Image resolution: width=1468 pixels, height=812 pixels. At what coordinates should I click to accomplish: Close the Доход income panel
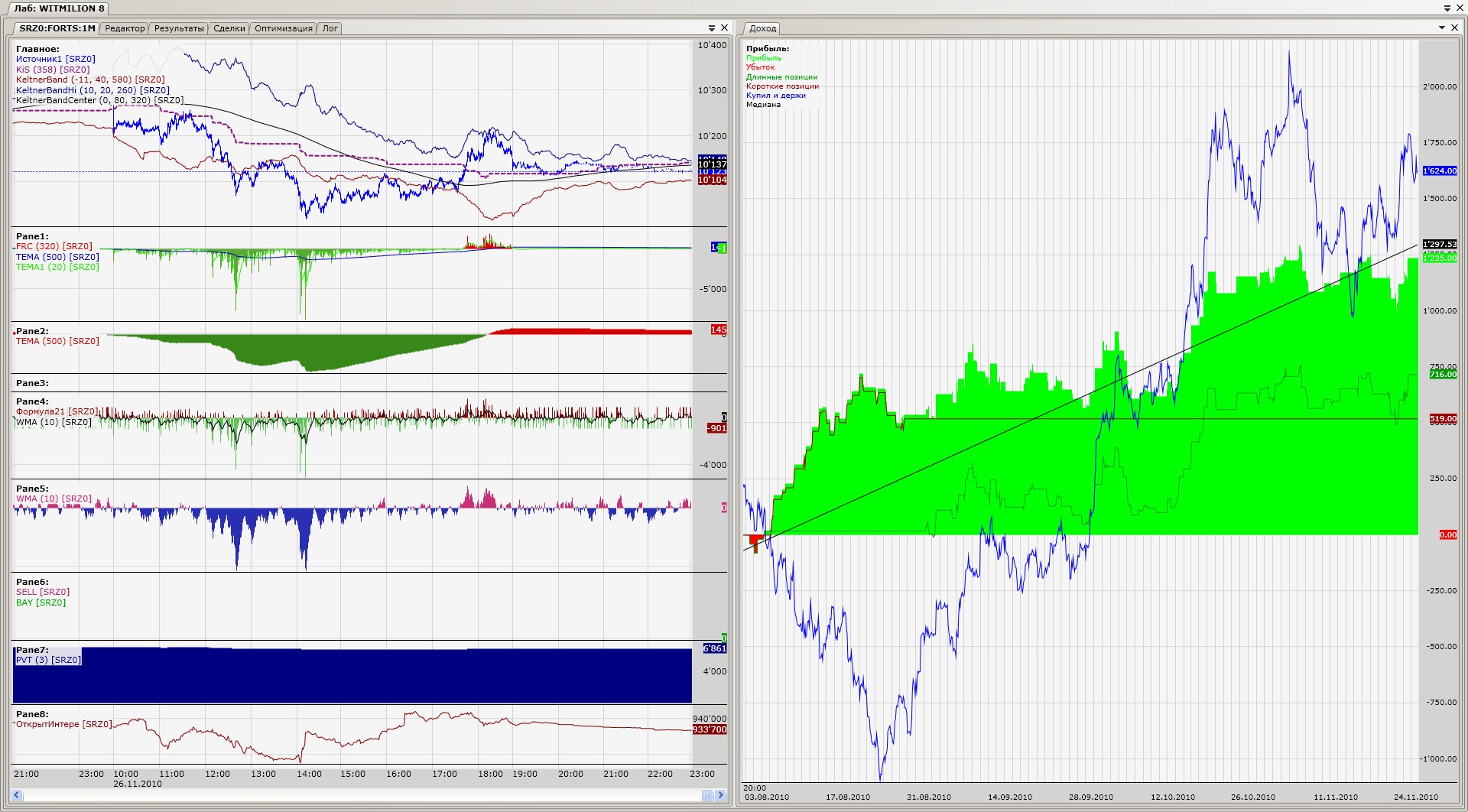1454,28
